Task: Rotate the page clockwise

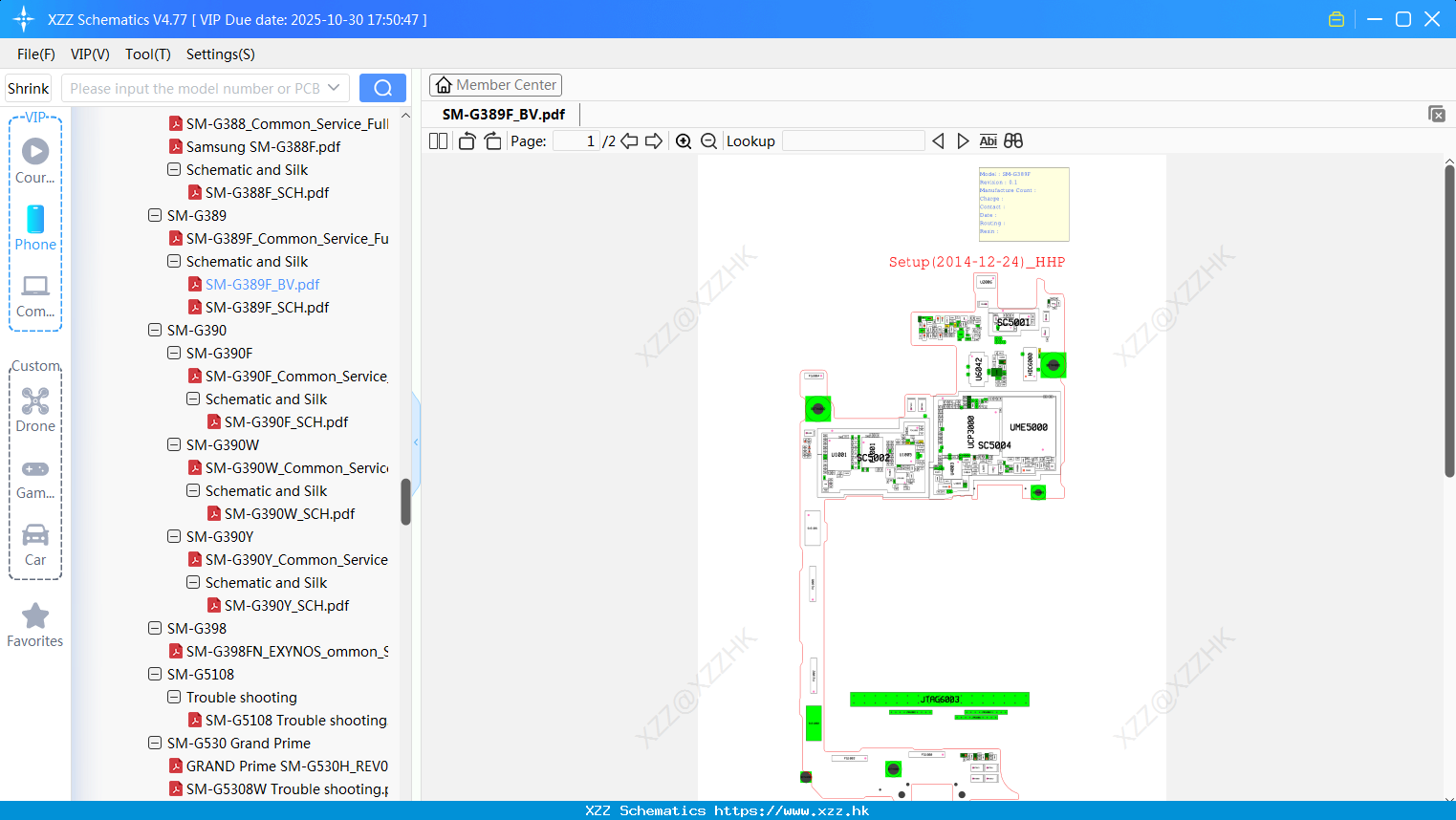Action: click(x=492, y=140)
